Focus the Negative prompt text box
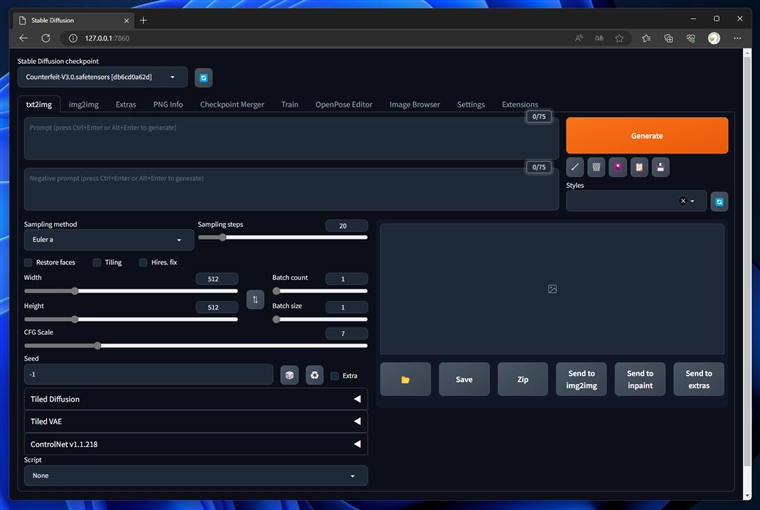 291,189
